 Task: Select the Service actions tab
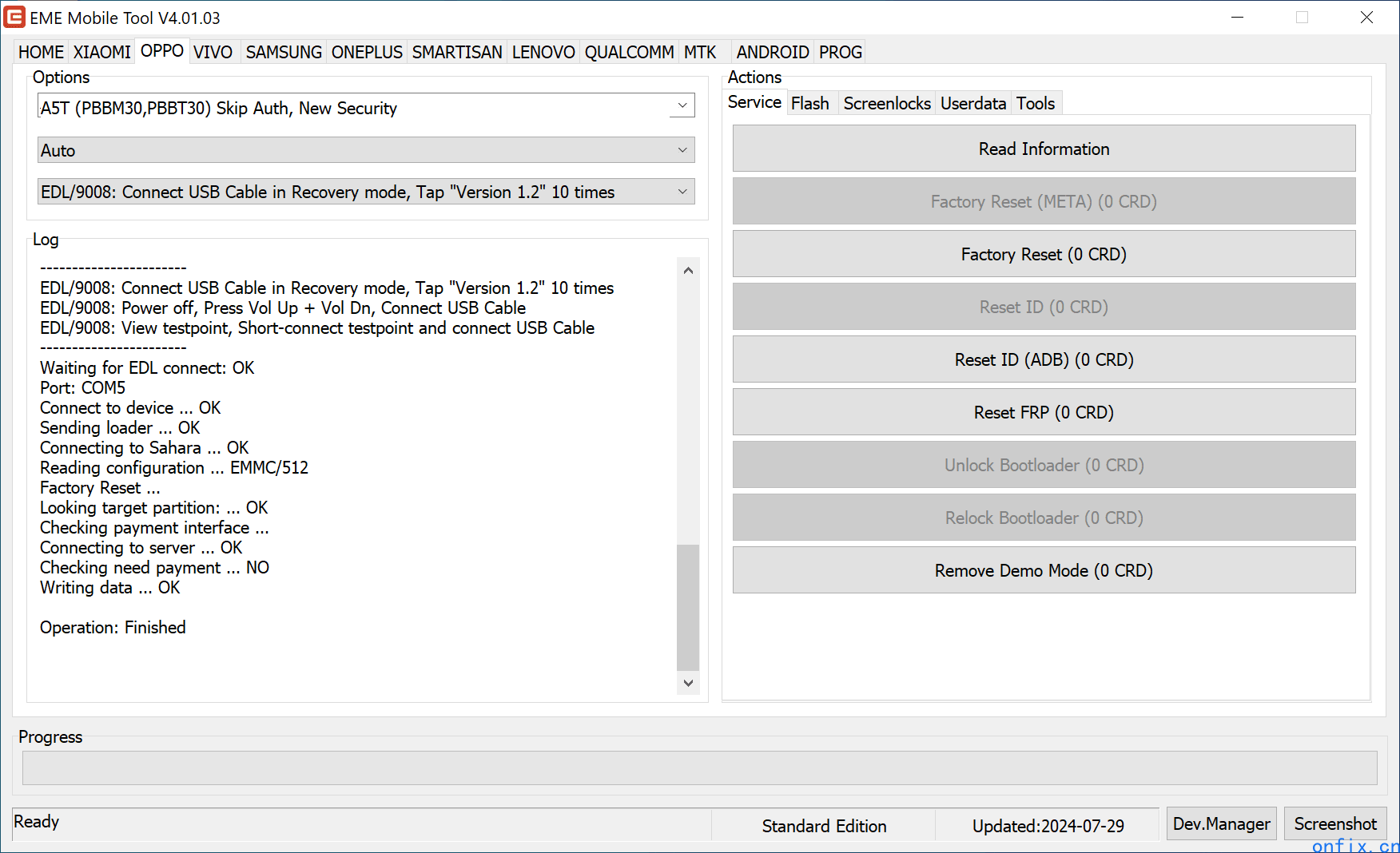[754, 102]
